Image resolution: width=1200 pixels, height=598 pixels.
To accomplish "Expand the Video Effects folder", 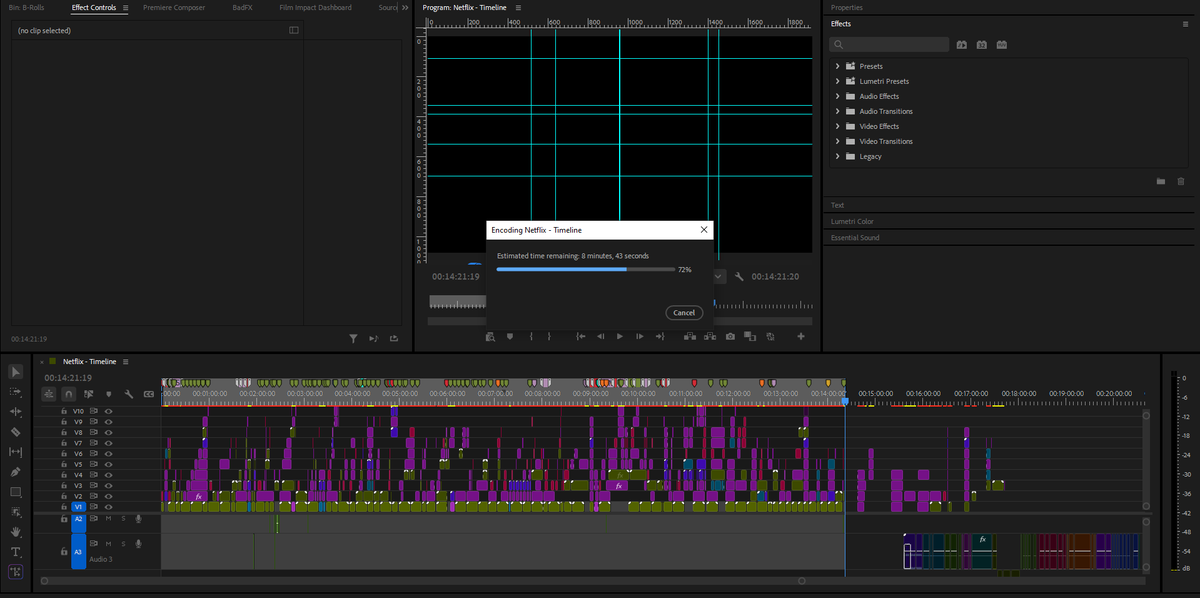I will 837,126.
